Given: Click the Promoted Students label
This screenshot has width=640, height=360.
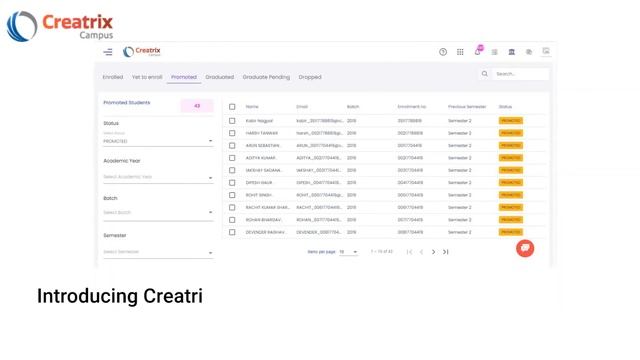Looking at the screenshot, I should [127, 102].
